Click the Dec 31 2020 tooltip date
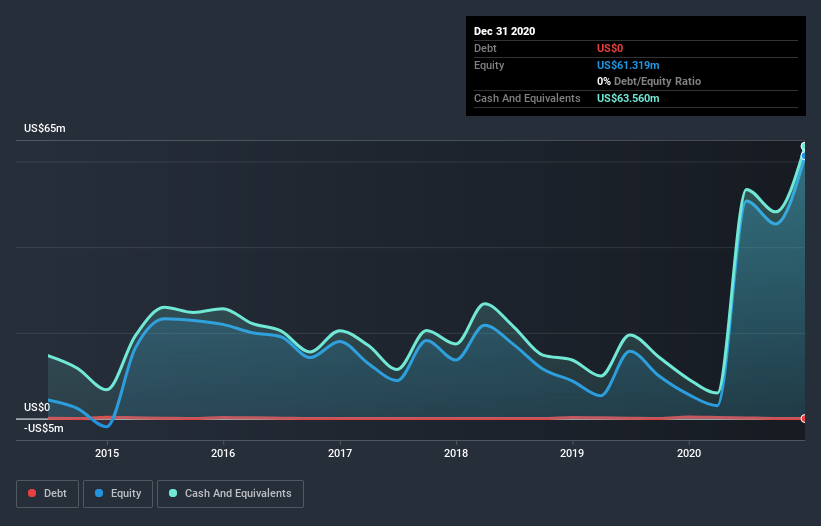The width and height of the screenshot is (821, 526). click(x=504, y=31)
